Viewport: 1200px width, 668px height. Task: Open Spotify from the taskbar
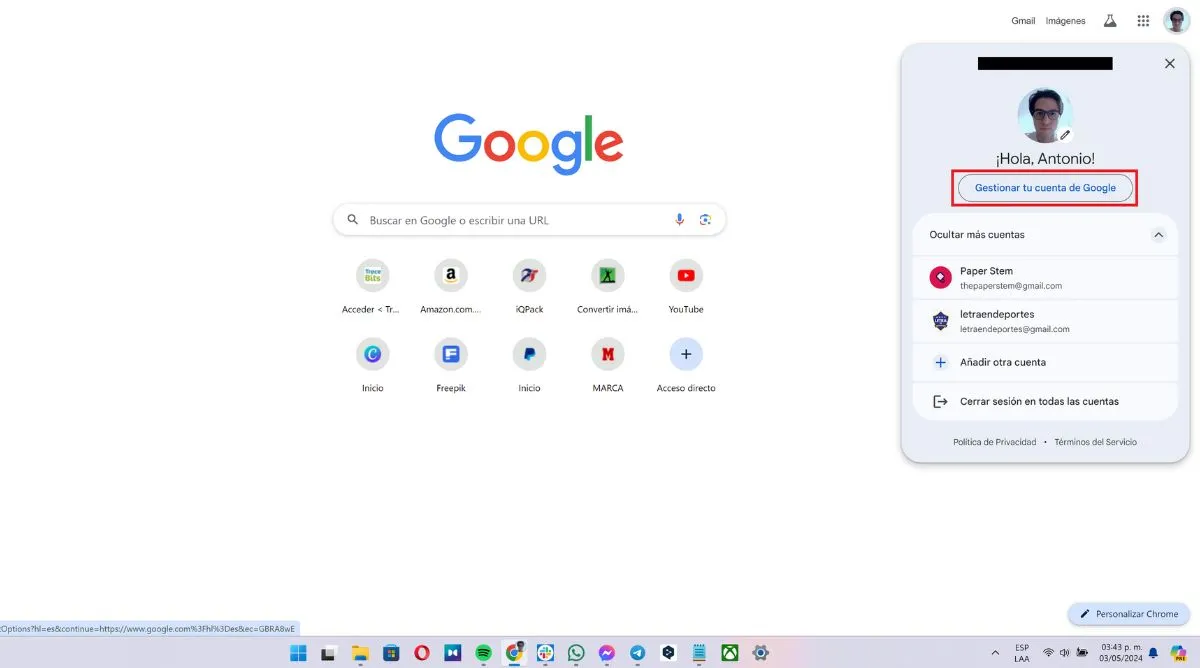click(x=484, y=653)
